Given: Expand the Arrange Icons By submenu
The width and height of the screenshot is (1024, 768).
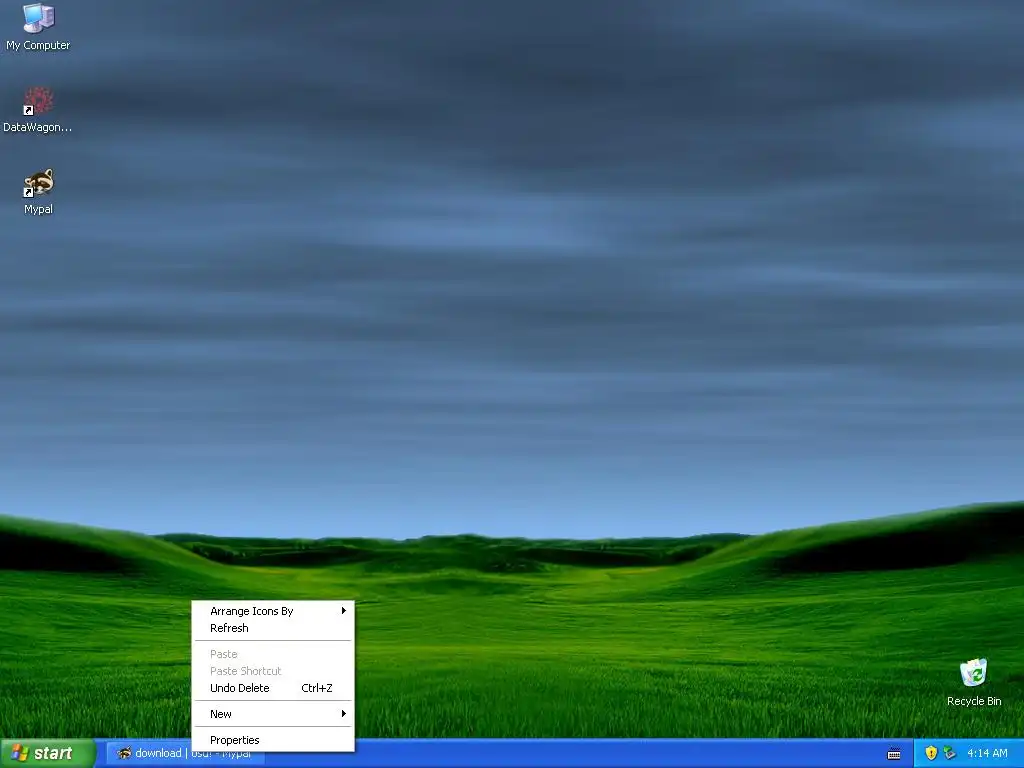Looking at the screenshot, I should coord(273,611).
